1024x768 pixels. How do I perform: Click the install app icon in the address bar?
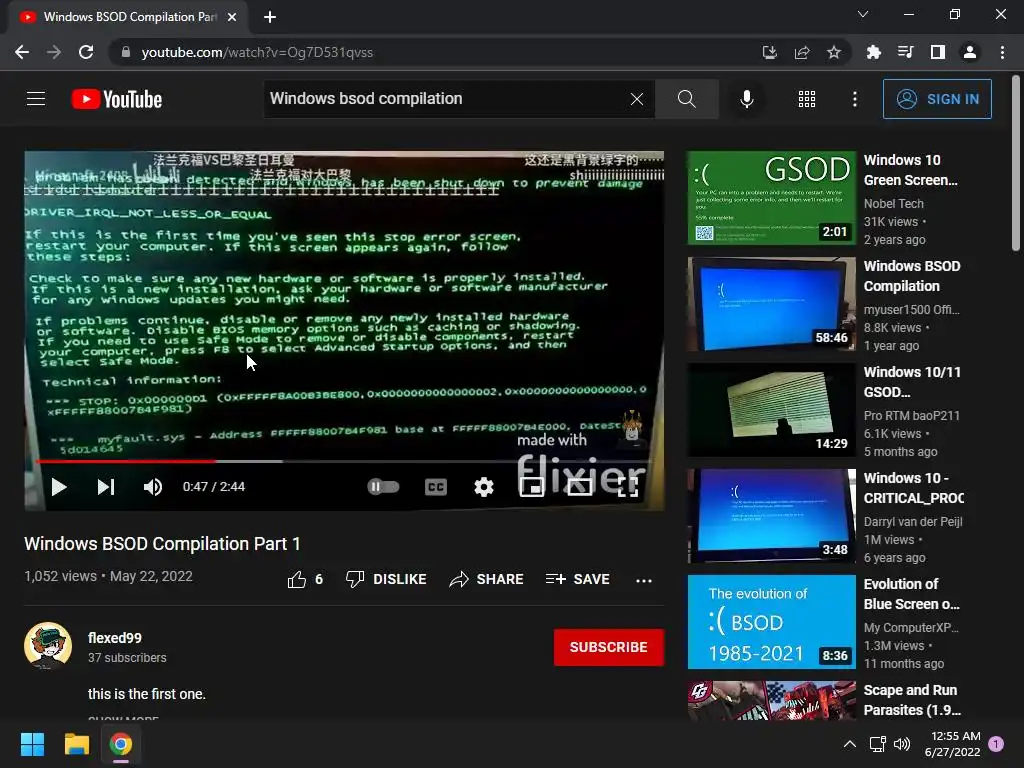tap(769, 52)
